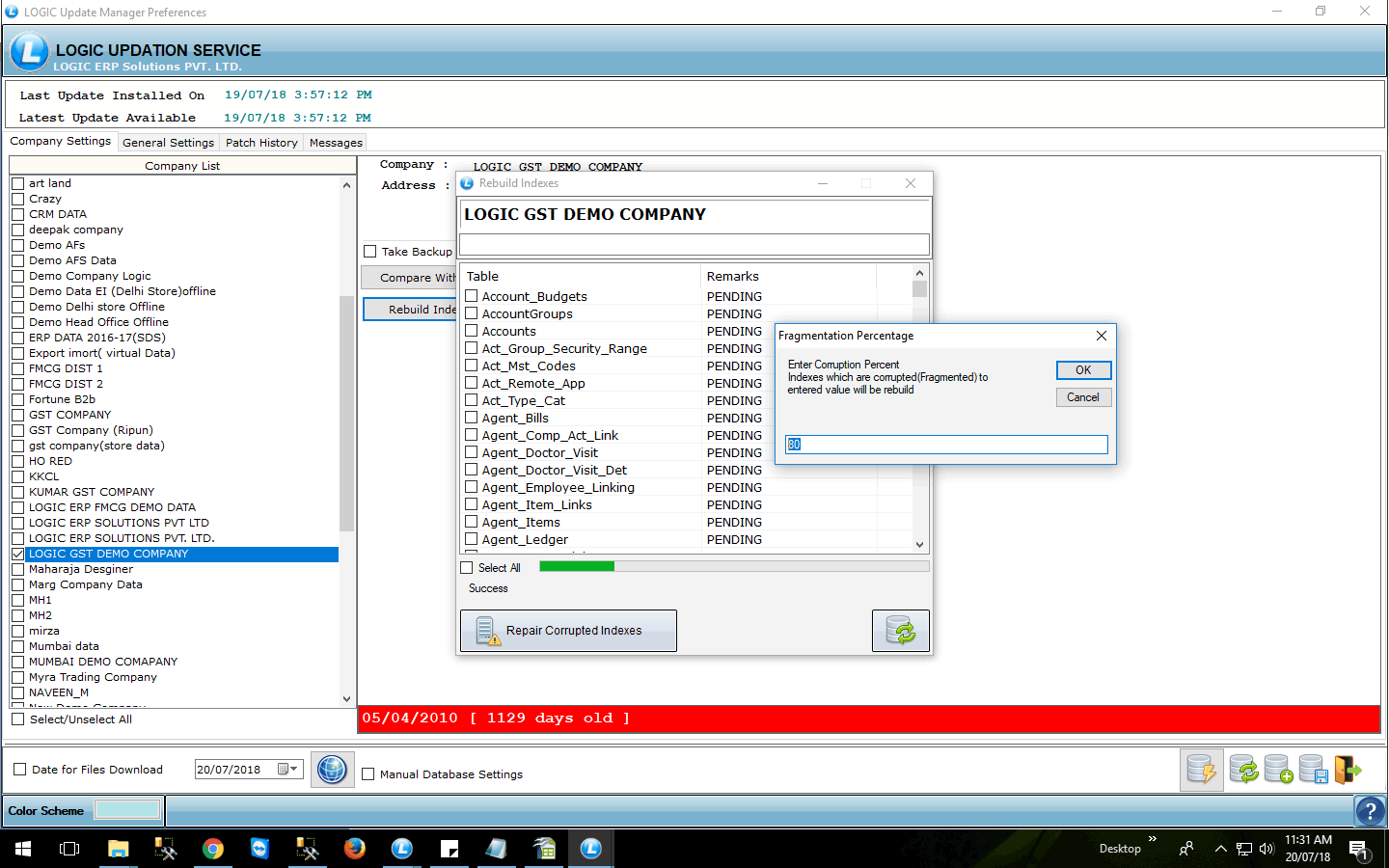Select Maharaja Desginer in the company list
This screenshot has width=1389, height=868.
click(81, 569)
